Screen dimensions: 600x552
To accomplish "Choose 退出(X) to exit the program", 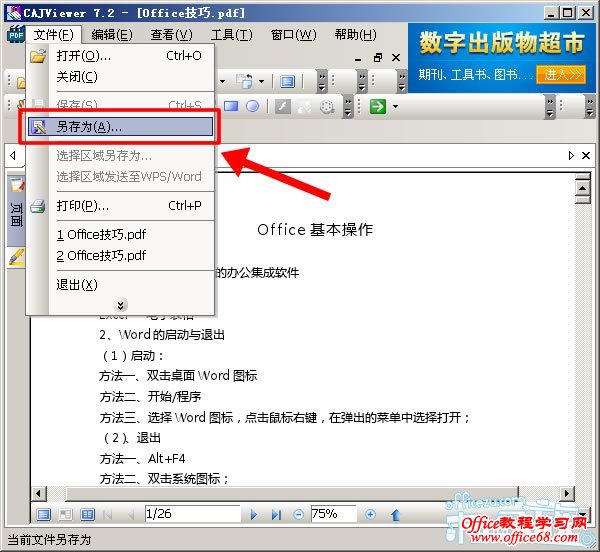I will click(120, 285).
